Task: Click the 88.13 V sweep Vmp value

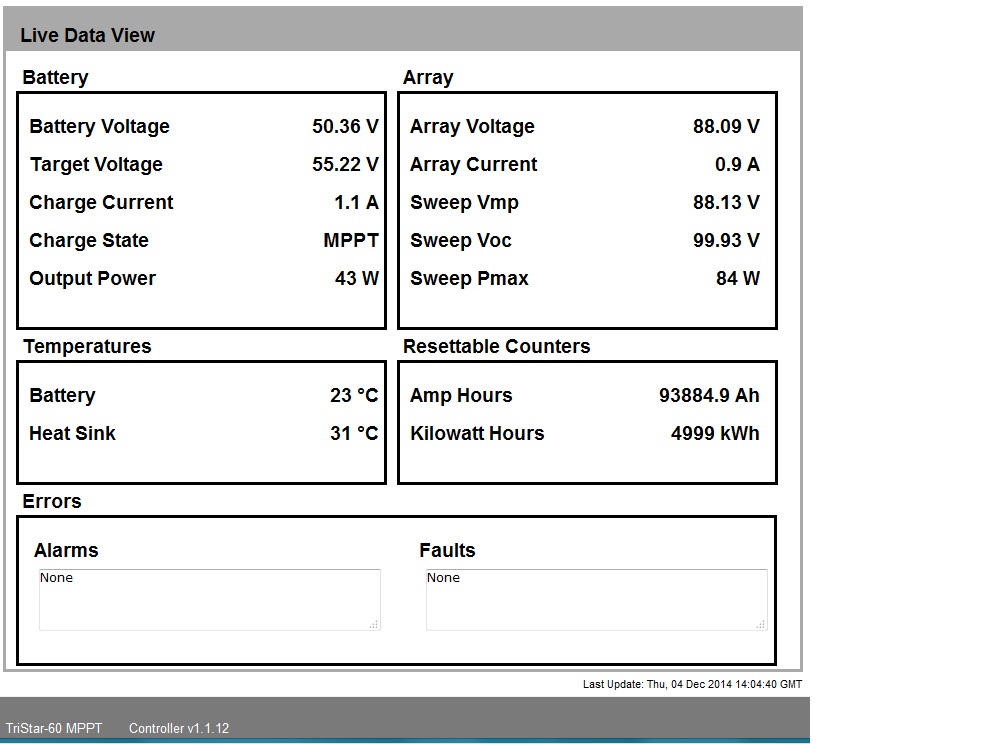Action: [x=726, y=202]
